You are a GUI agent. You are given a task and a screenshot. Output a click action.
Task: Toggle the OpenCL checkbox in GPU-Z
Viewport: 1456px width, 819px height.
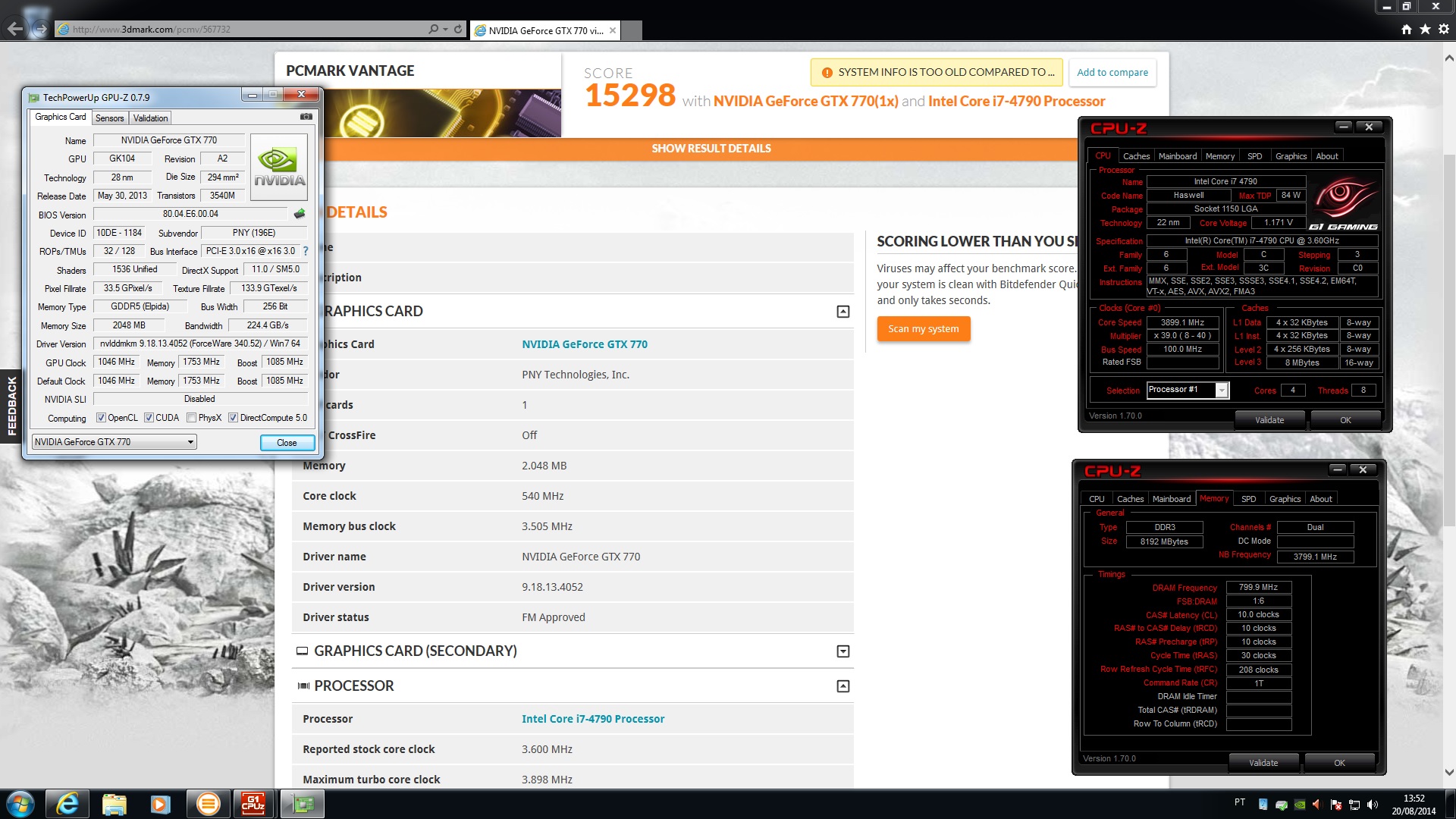[101, 418]
